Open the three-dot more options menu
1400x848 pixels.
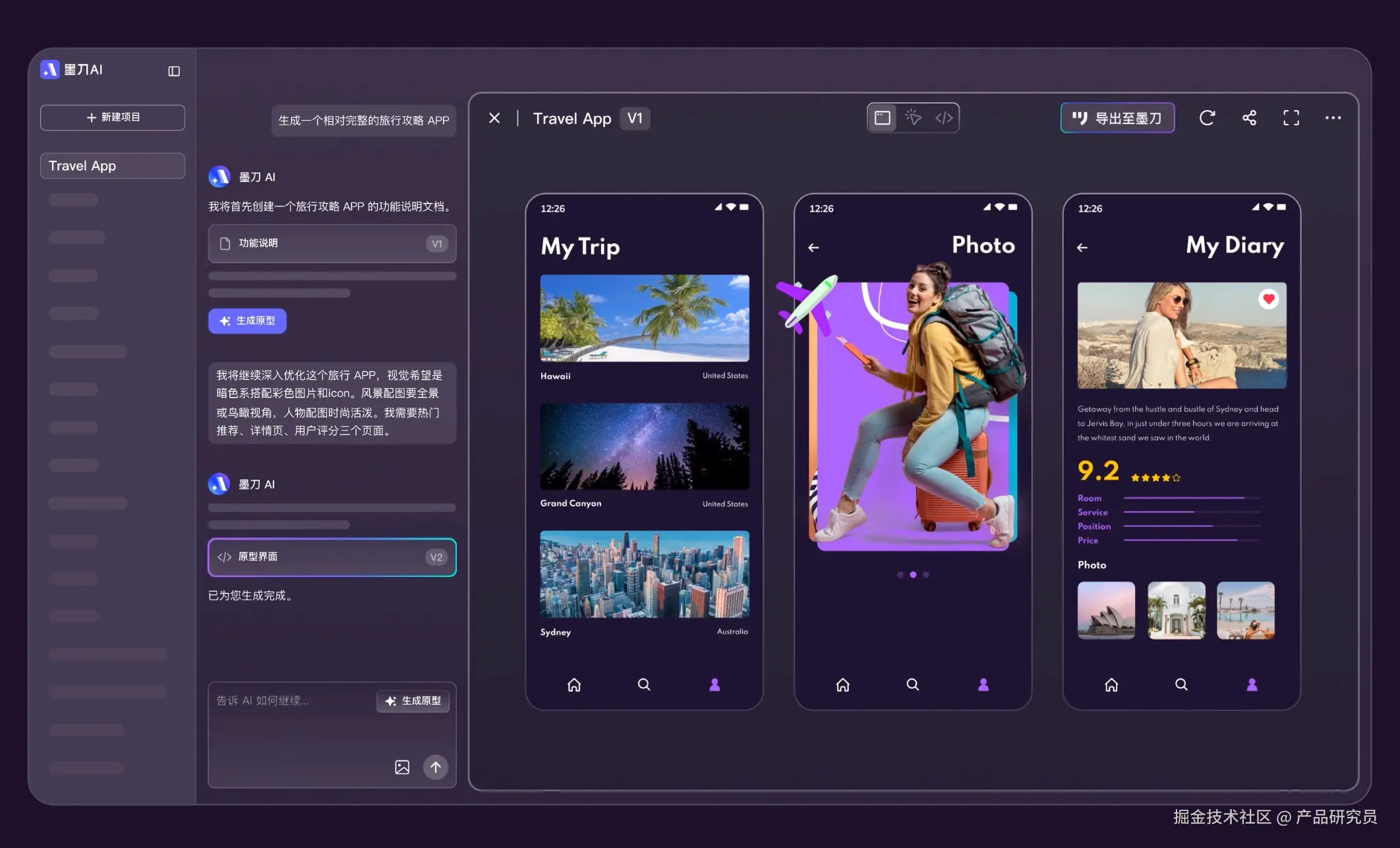click(1333, 118)
